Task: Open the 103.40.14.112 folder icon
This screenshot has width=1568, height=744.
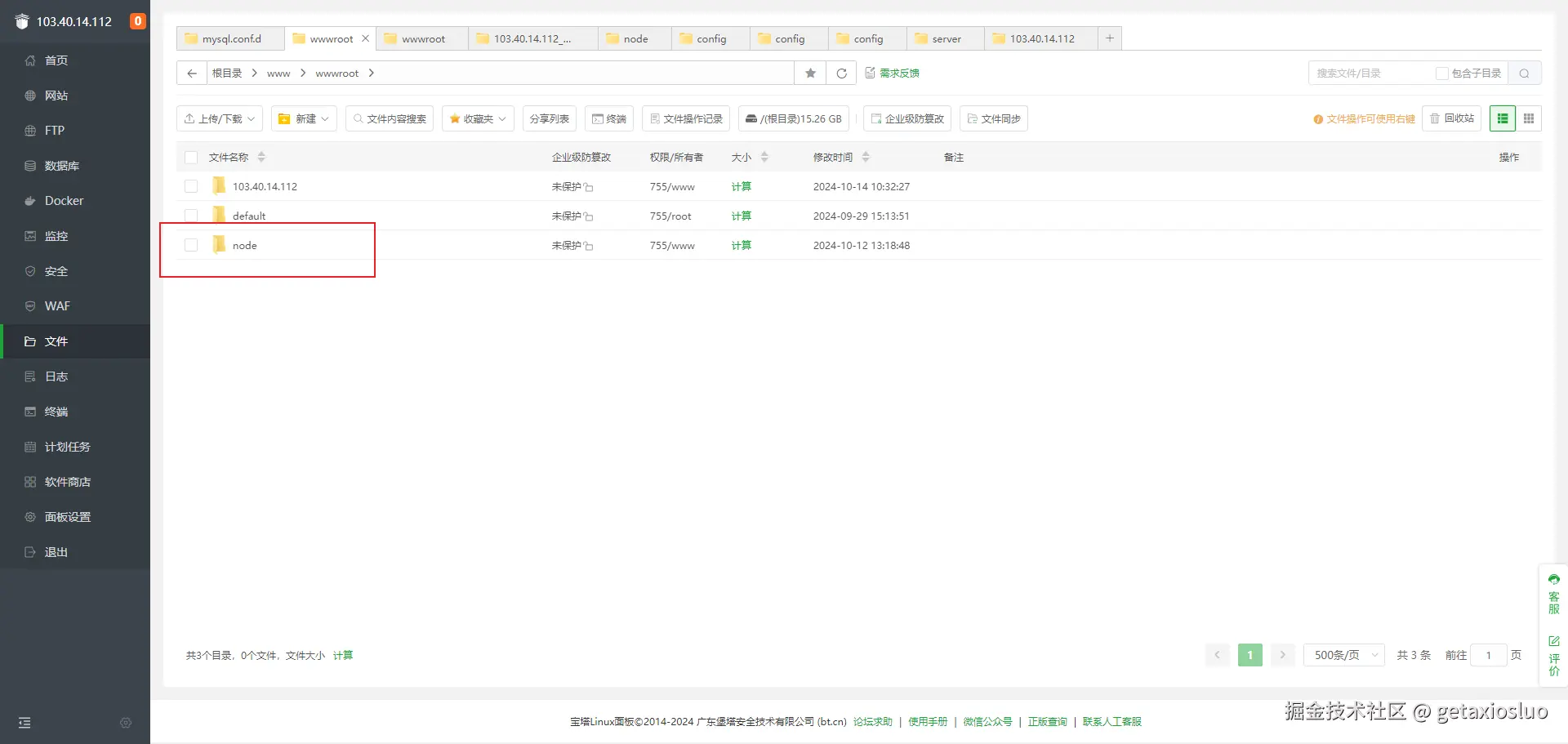Action: point(219,186)
